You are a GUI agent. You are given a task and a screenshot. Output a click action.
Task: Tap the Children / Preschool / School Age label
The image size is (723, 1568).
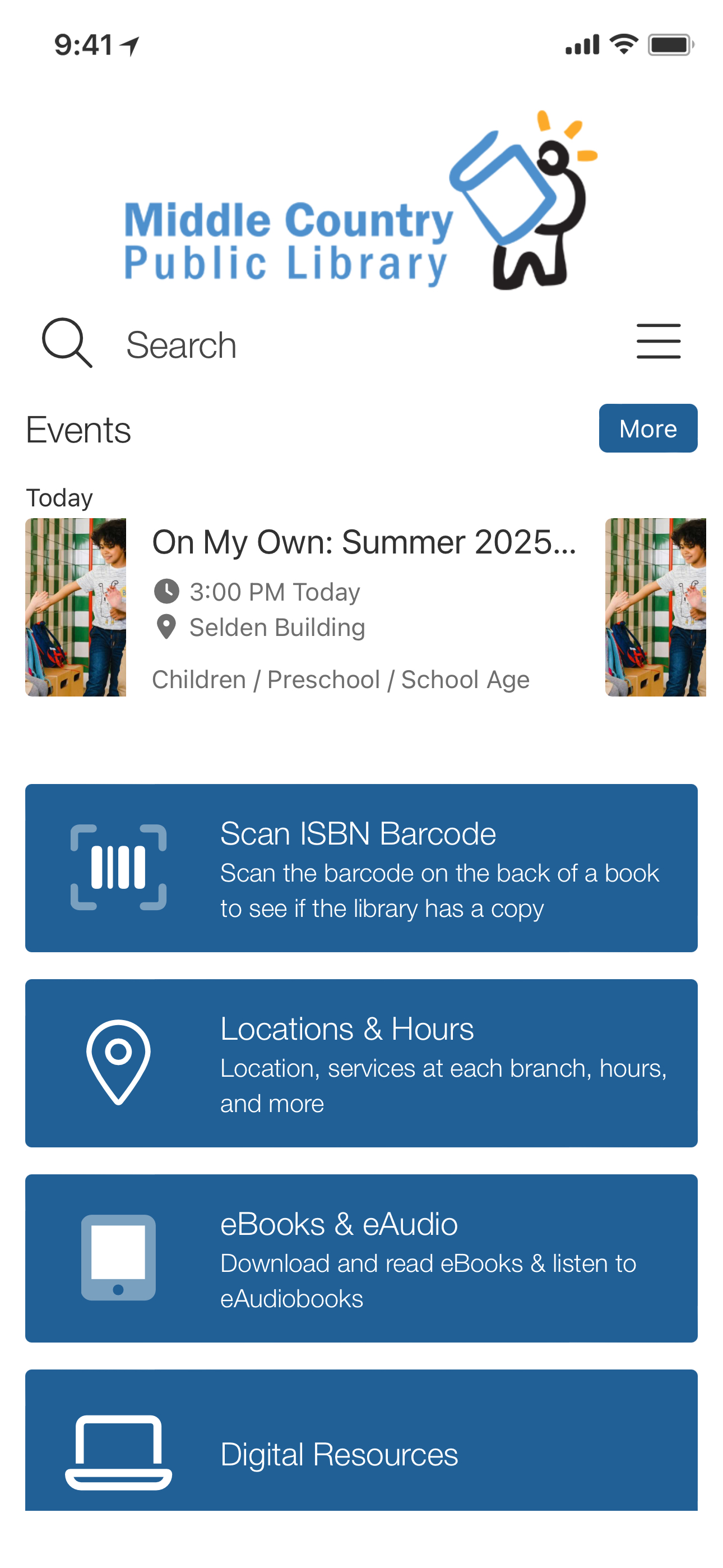coord(341,679)
